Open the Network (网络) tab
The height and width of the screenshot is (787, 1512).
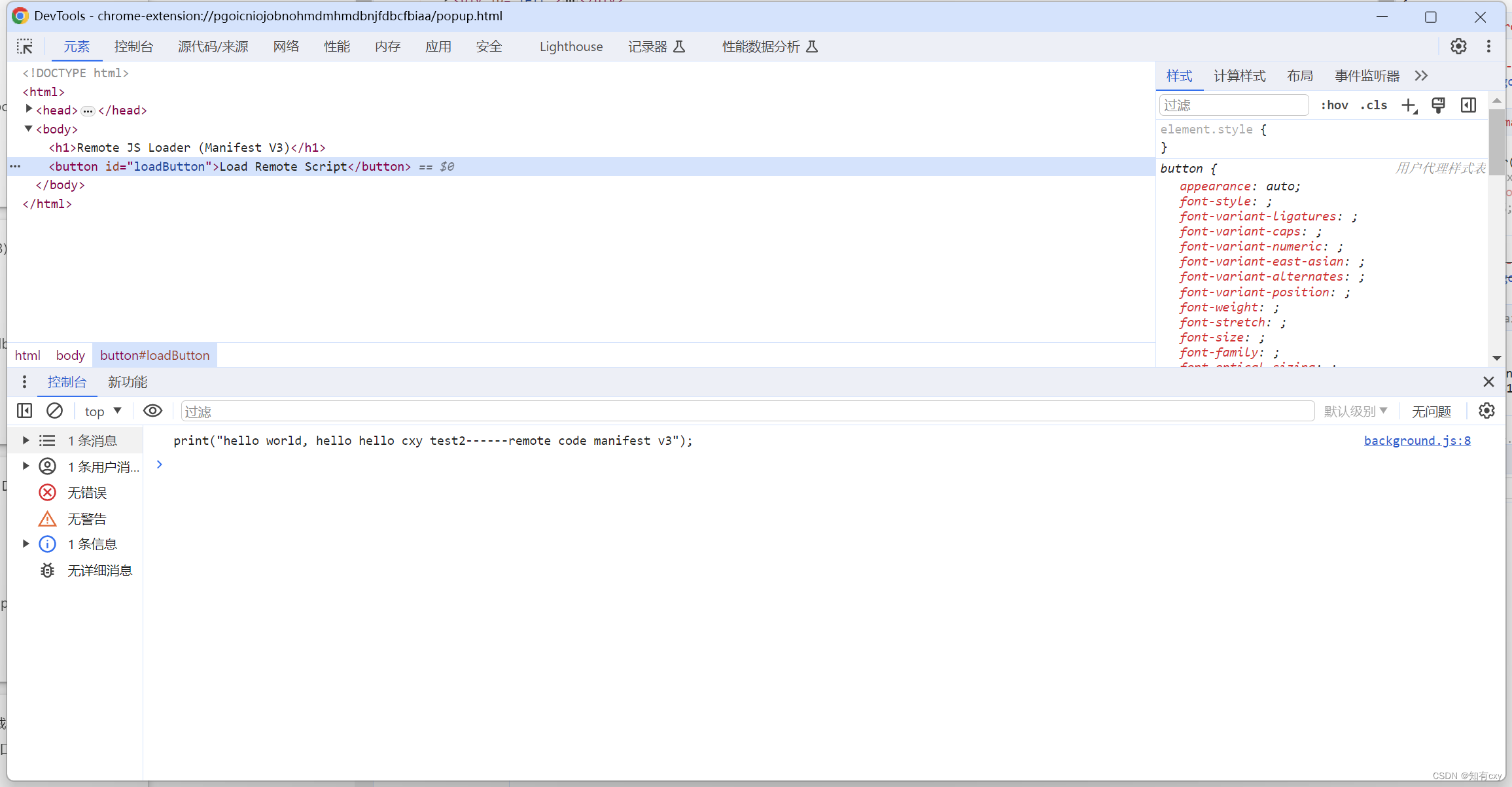[286, 46]
